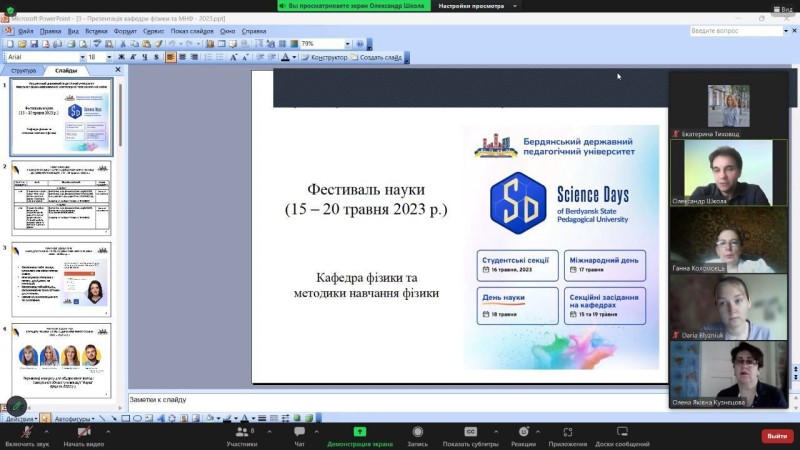
Task: Toggle Center alignment
Action: pyautogui.click(x=182, y=57)
